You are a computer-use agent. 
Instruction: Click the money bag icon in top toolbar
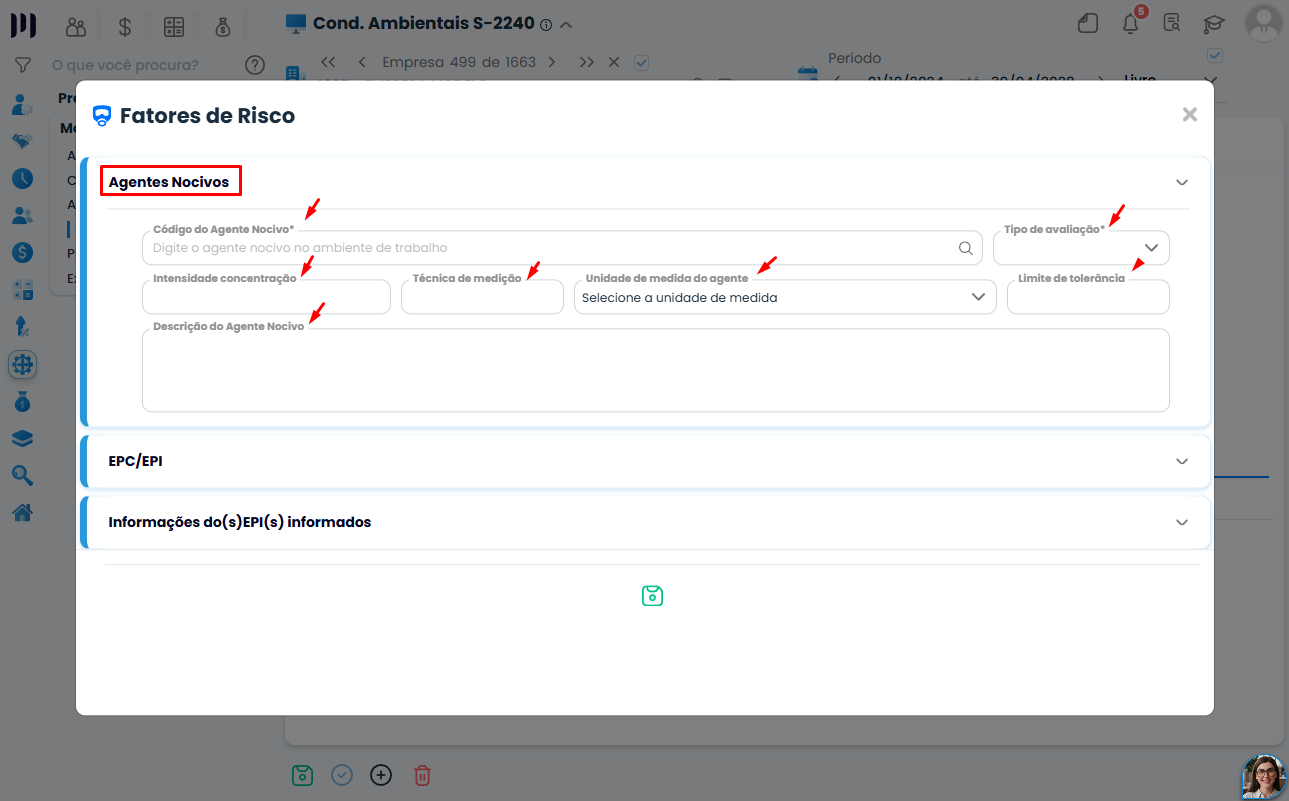[223, 26]
